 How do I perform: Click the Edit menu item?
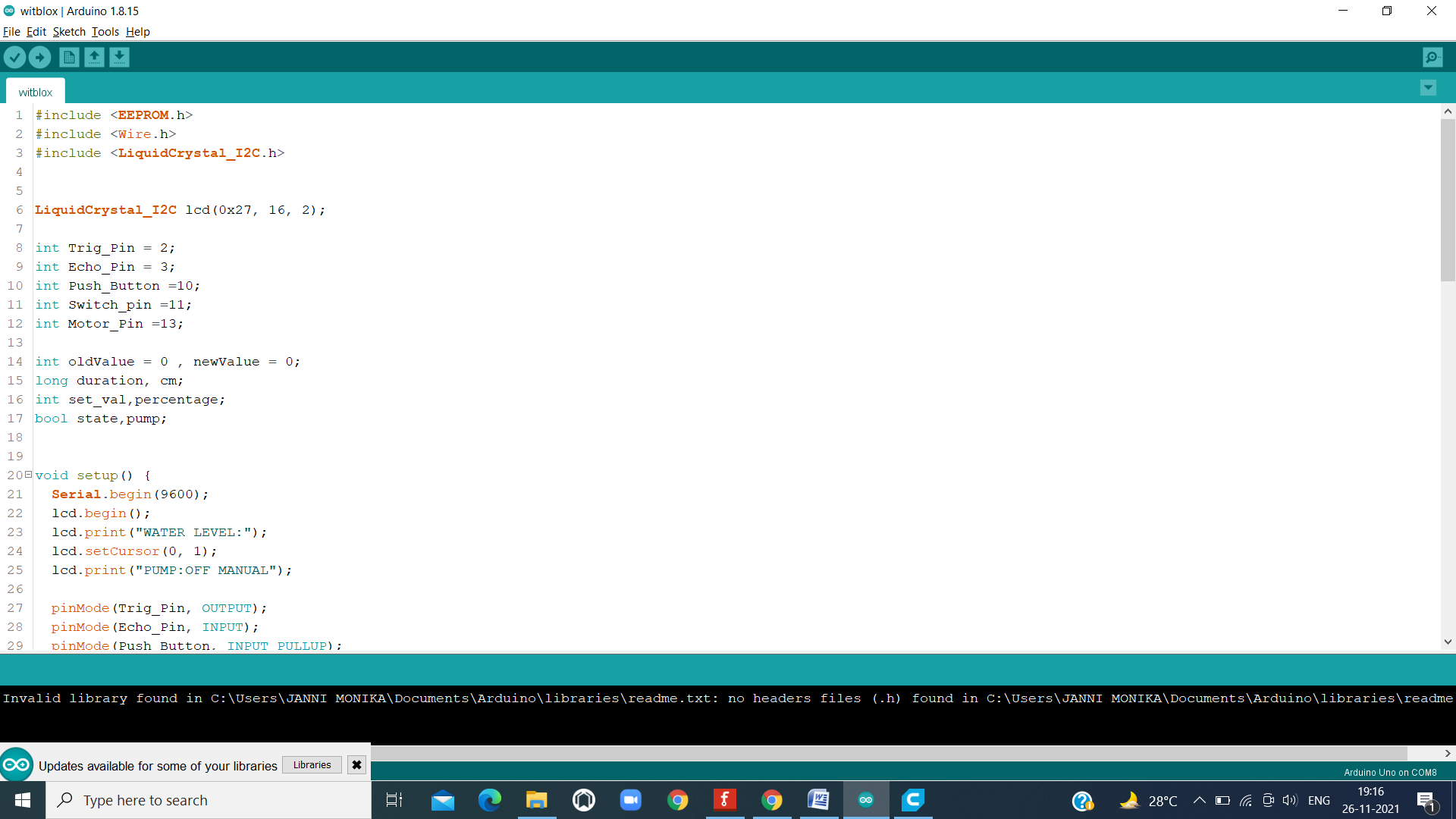coord(34,31)
